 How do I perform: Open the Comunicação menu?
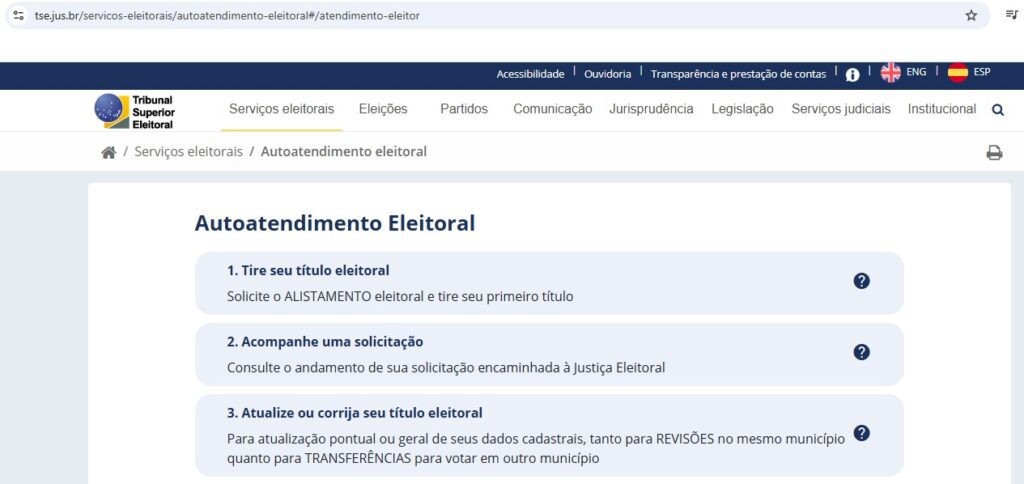[x=552, y=109]
